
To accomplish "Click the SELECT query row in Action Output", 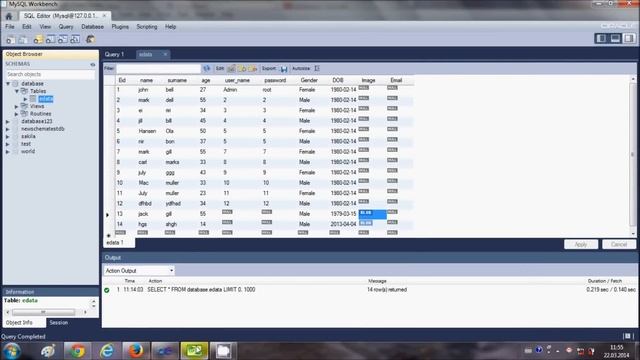I will click(369, 289).
